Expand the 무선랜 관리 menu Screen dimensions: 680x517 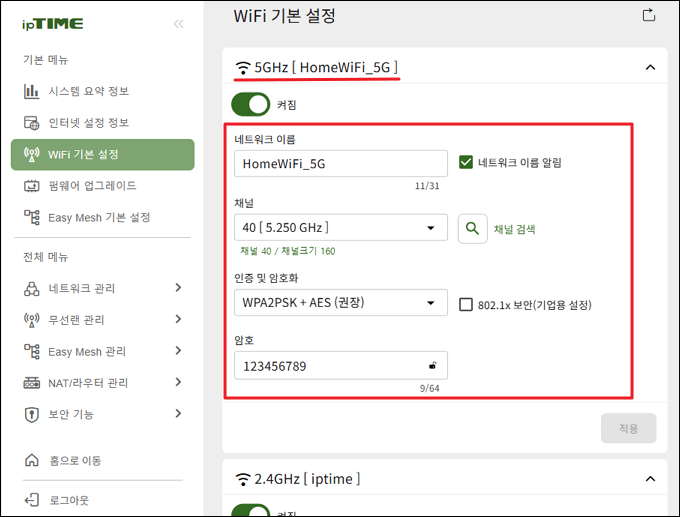[102, 320]
